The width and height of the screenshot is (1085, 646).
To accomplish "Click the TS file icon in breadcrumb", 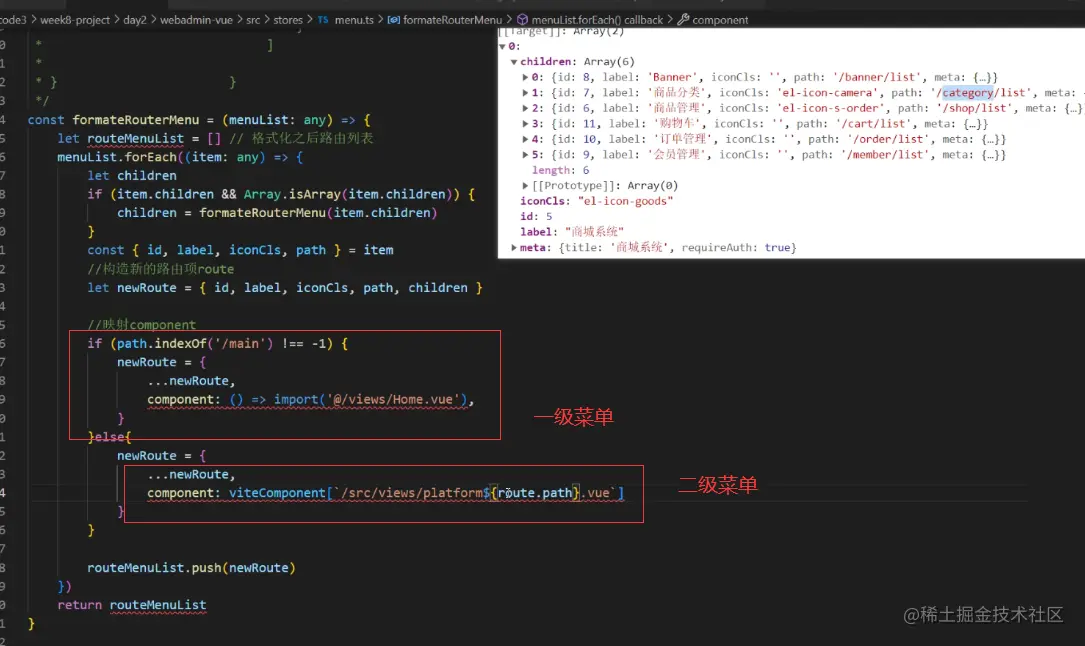I will tap(323, 20).
